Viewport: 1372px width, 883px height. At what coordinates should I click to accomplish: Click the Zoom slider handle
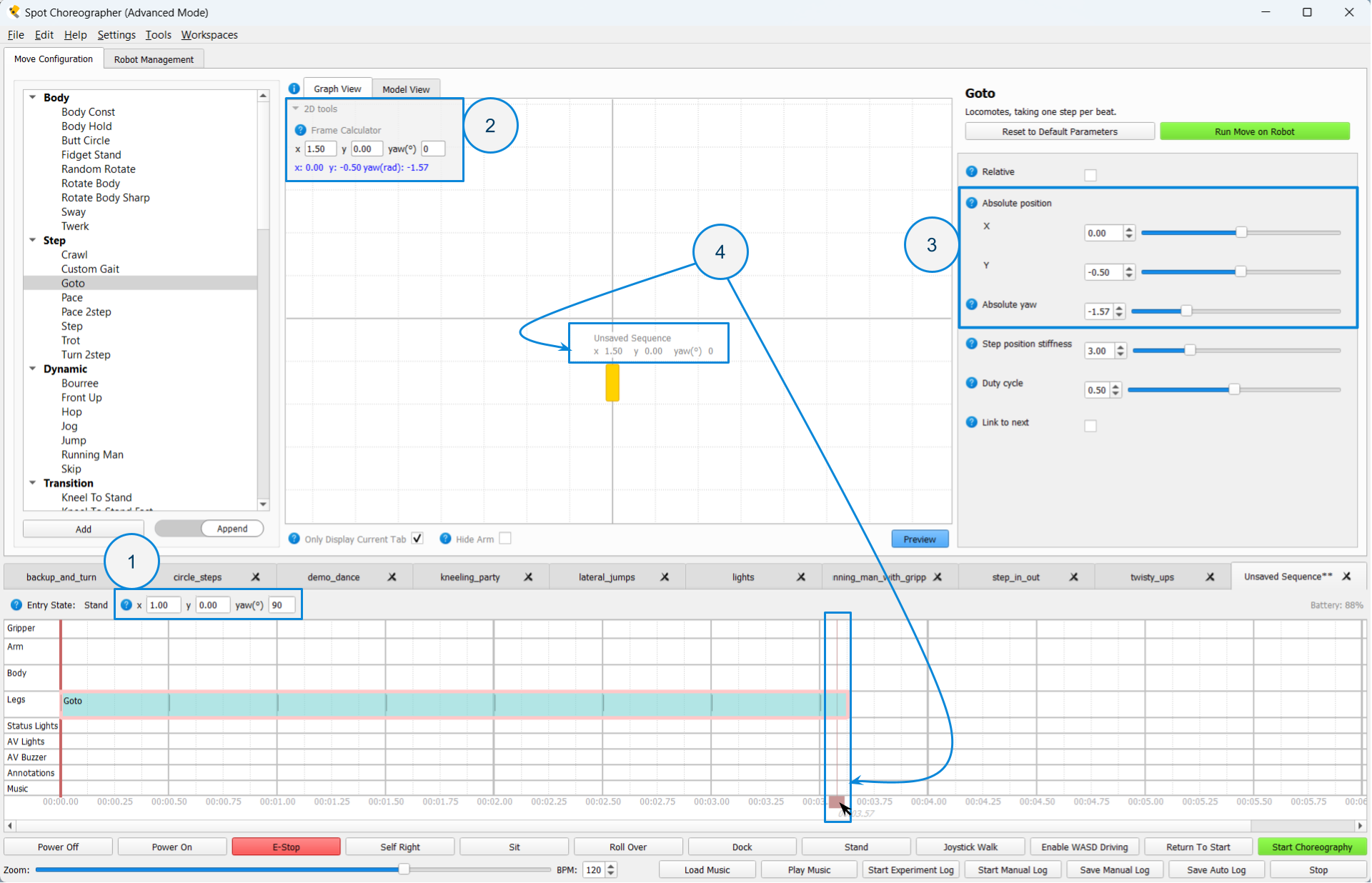pyautogui.click(x=404, y=869)
